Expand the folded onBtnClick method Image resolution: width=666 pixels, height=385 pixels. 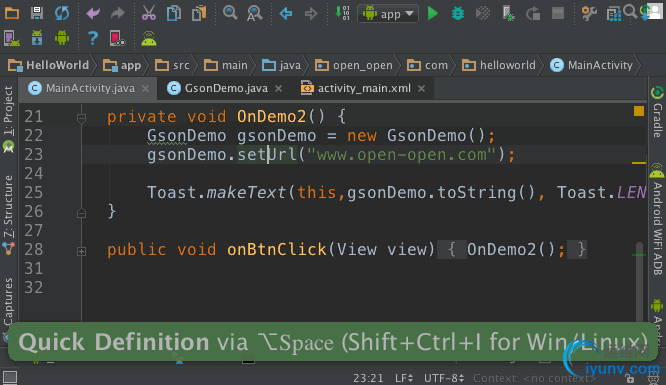pos(82,252)
